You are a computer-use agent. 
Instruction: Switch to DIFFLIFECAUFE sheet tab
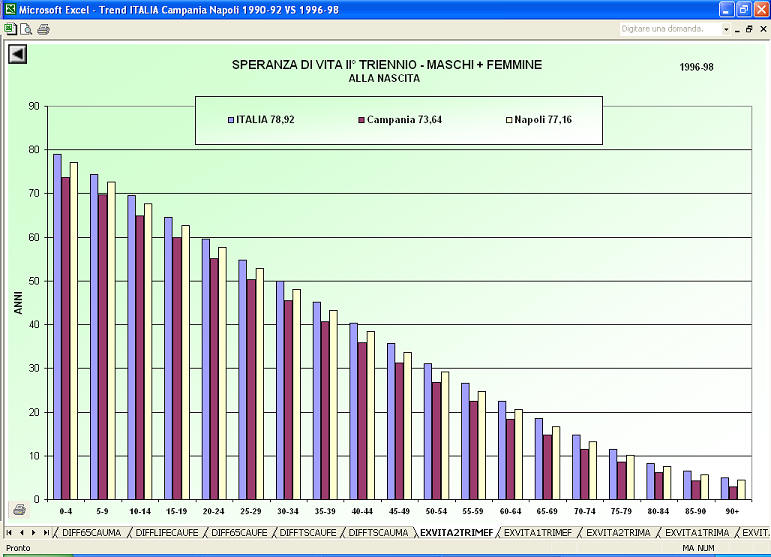(x=167, y=532)
